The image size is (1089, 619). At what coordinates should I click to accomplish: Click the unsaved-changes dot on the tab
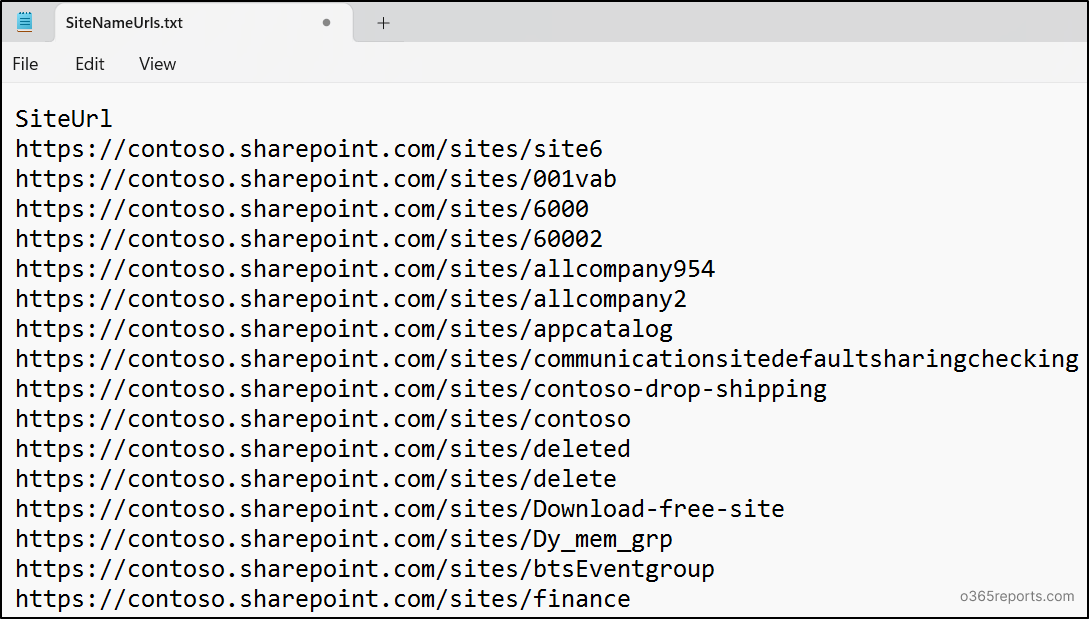326,23
